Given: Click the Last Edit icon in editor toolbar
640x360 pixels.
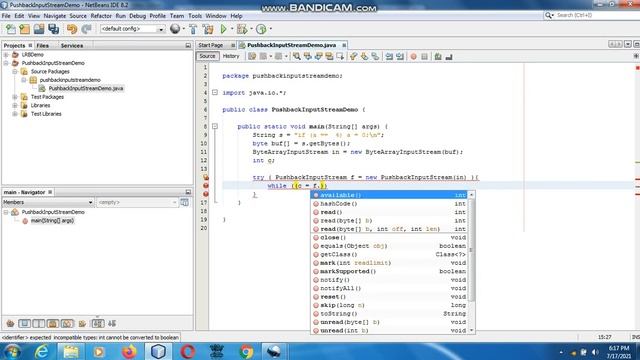Looking at the screenshot, I should coord(252,56).
